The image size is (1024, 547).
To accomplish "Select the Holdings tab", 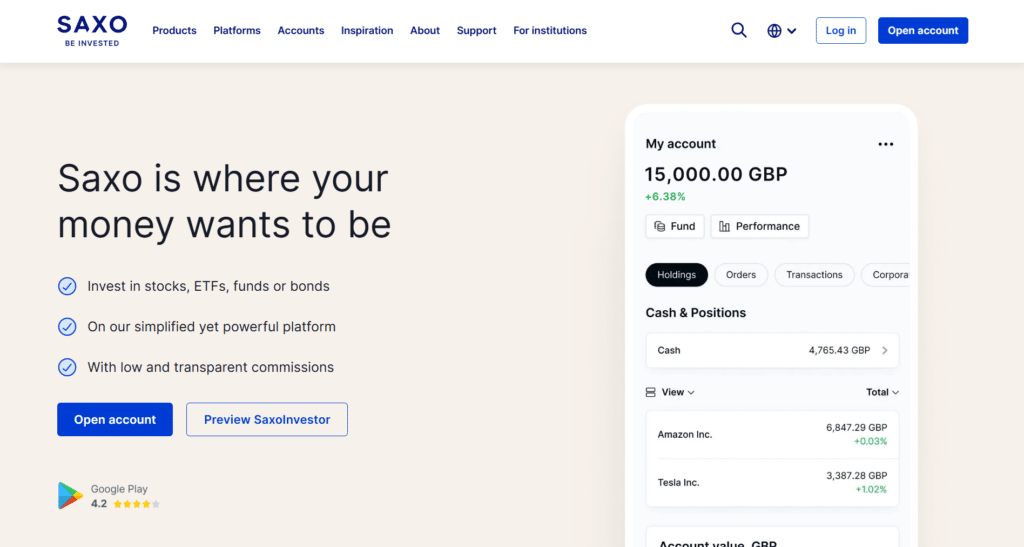I will click(x=677, y=275).
